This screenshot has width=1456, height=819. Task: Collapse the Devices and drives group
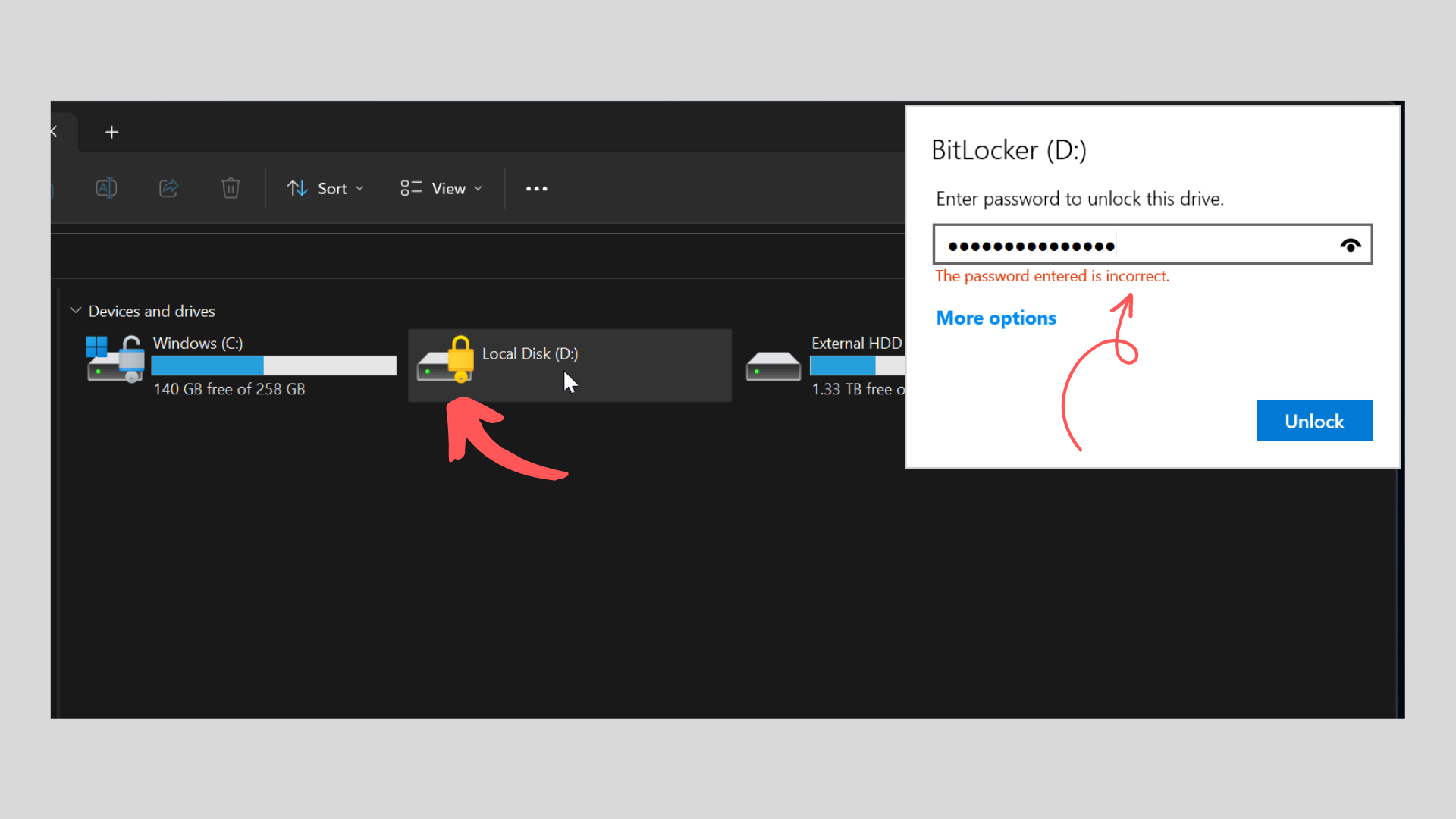click(76, 311)
